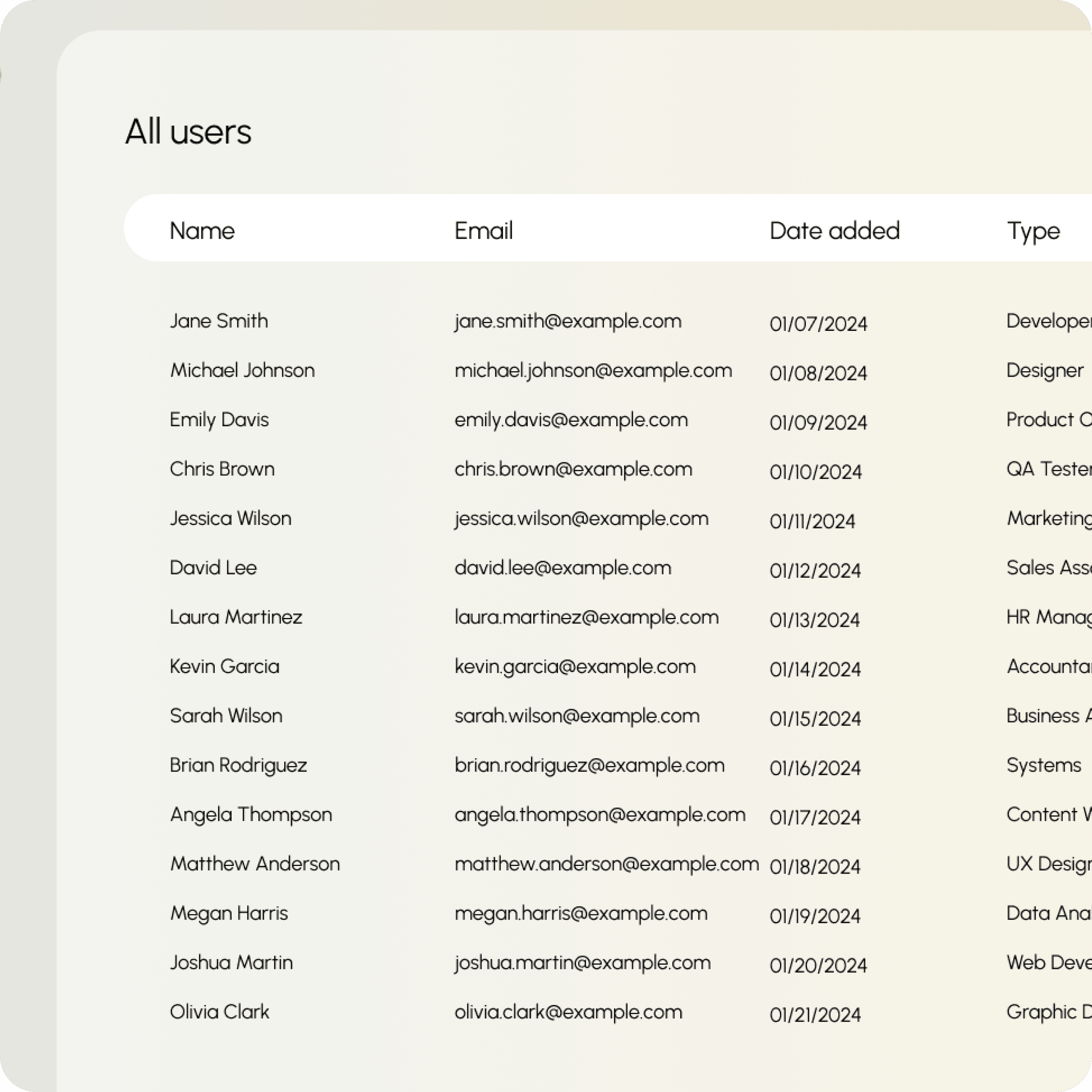1092x1092 pixels.
Task: Select the name Brian Rodriguez
Action: click(238, 766)
